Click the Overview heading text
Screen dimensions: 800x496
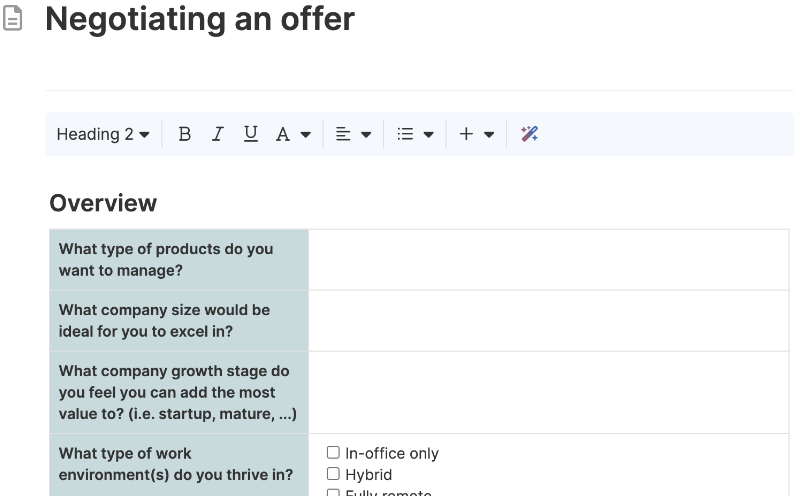click(103, 203)
